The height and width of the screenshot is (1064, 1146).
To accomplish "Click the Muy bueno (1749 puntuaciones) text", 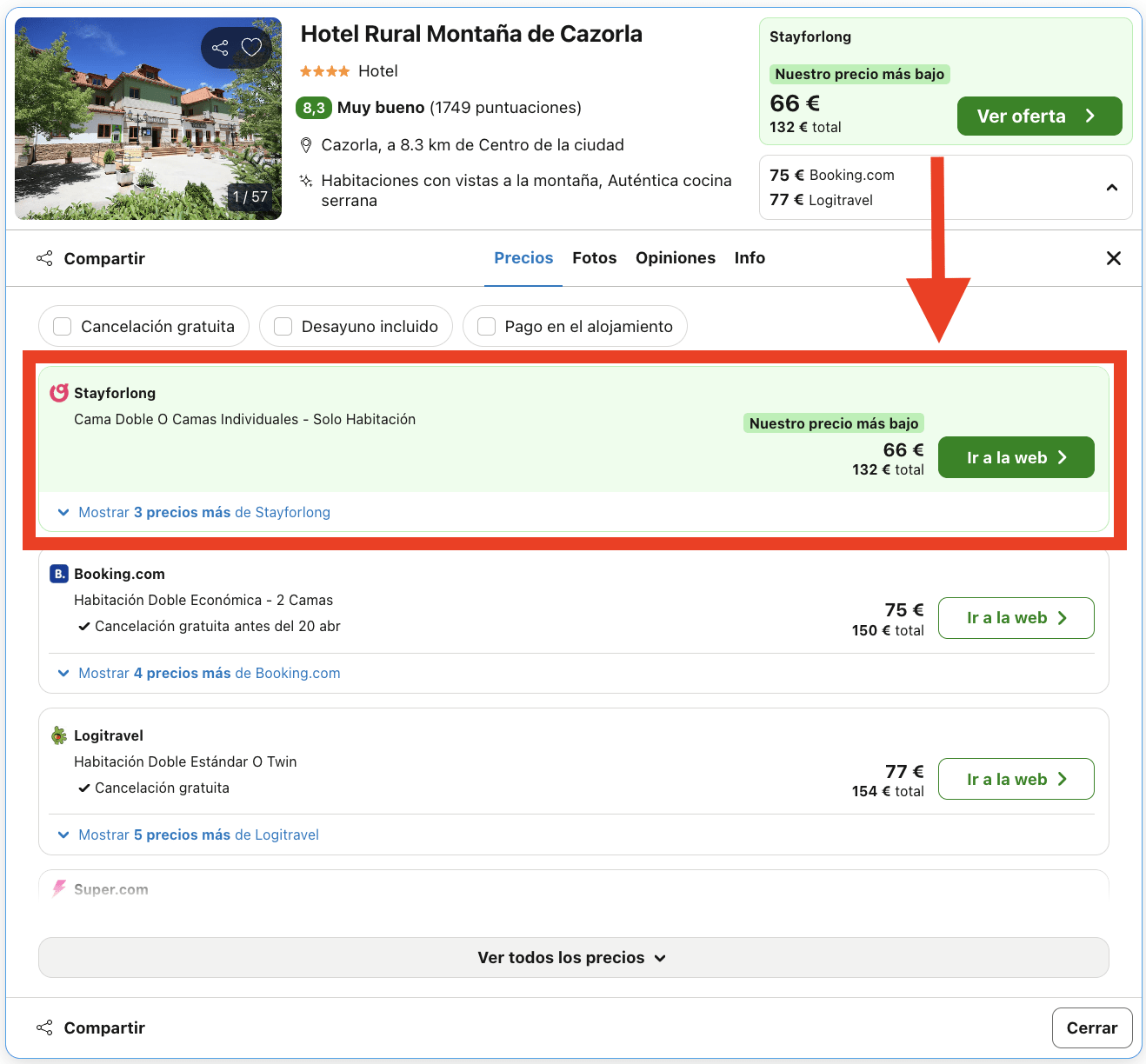I will point(459,108).
